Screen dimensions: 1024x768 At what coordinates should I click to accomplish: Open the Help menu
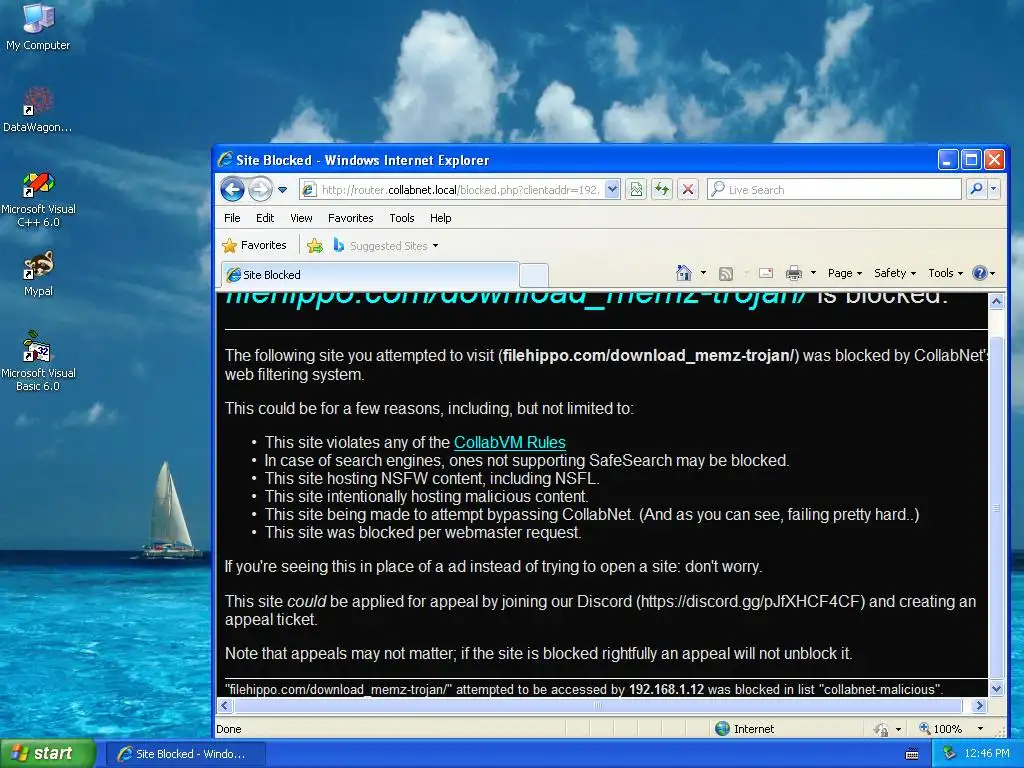point(440,218)
